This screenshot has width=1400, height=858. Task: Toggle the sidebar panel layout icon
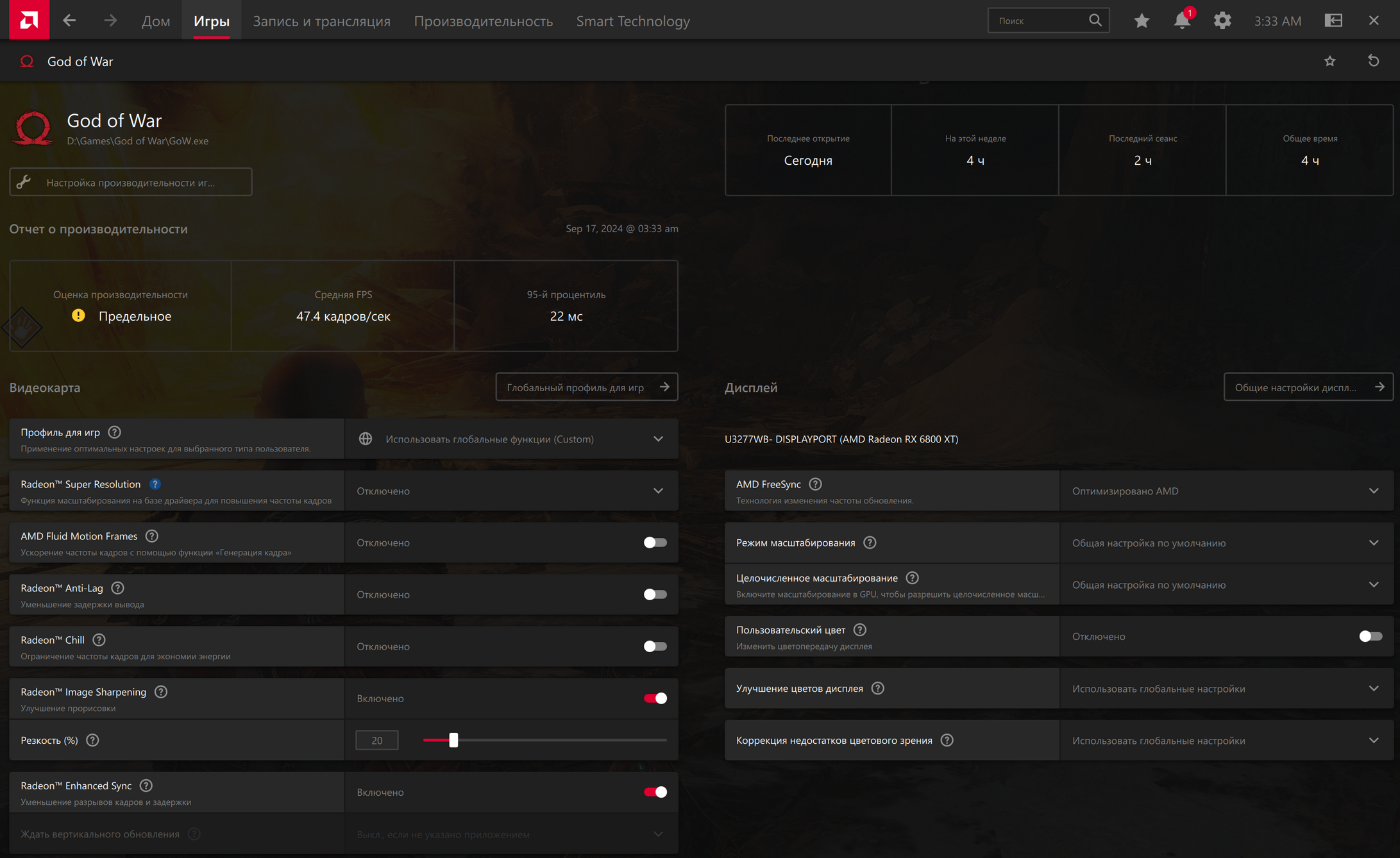pyautogui.click(x=1333, y=21)
